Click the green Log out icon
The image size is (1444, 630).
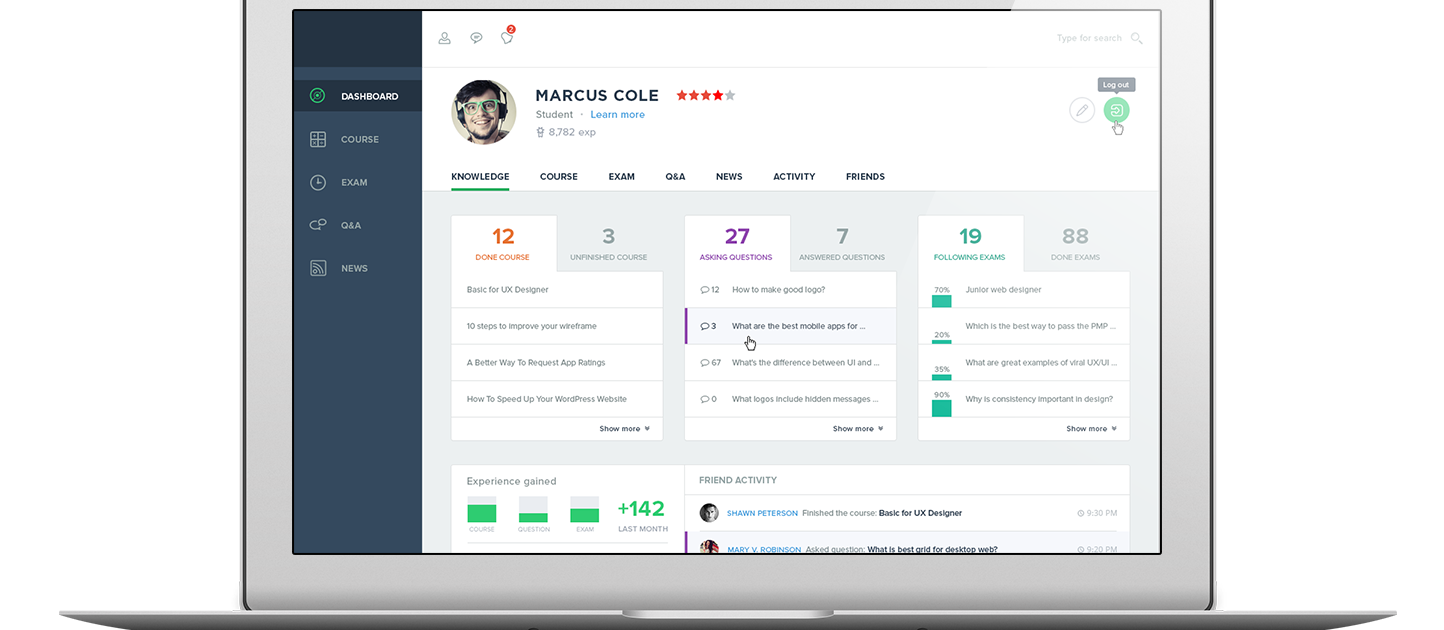[x=1116, y=110]
